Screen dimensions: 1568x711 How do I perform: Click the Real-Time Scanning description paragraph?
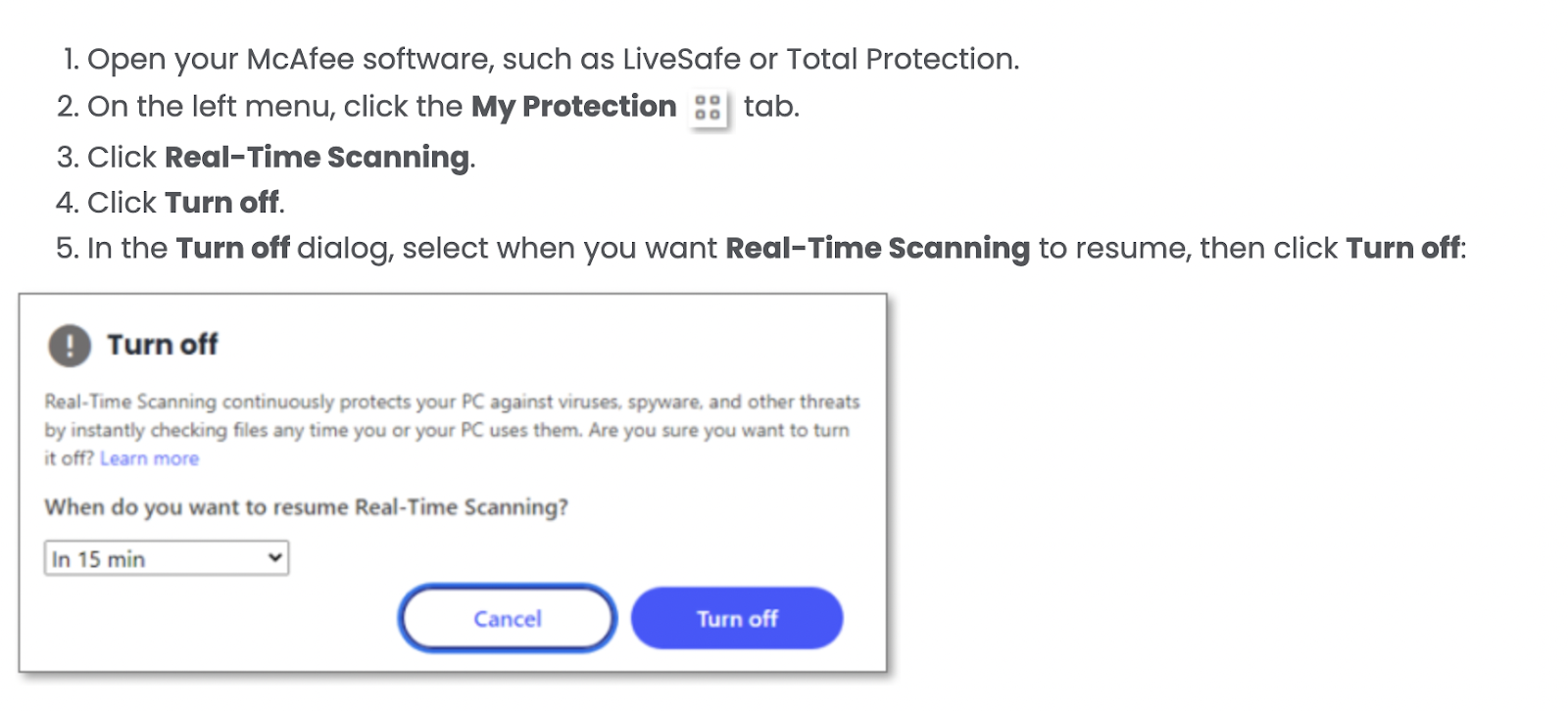[x=452, y=430]
